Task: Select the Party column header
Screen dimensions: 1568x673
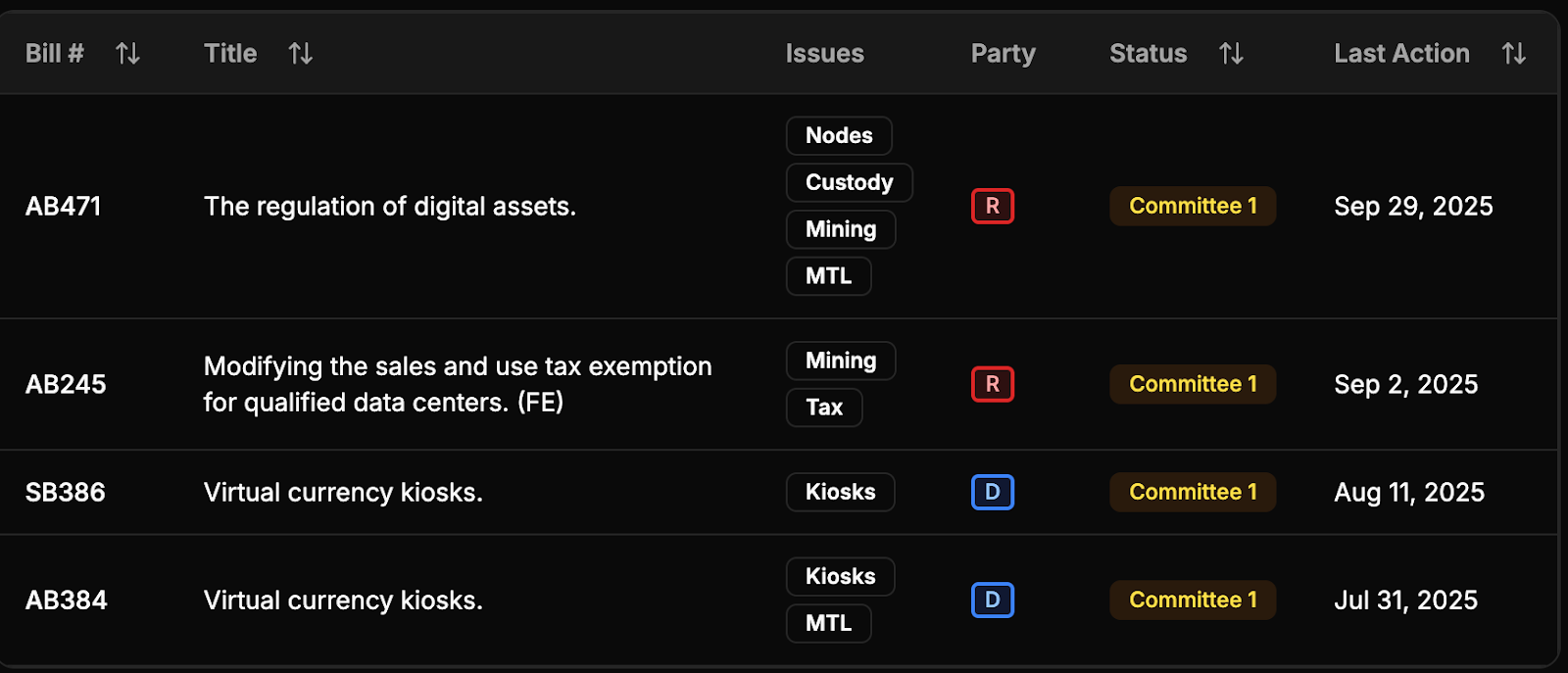Action: 1003,54
